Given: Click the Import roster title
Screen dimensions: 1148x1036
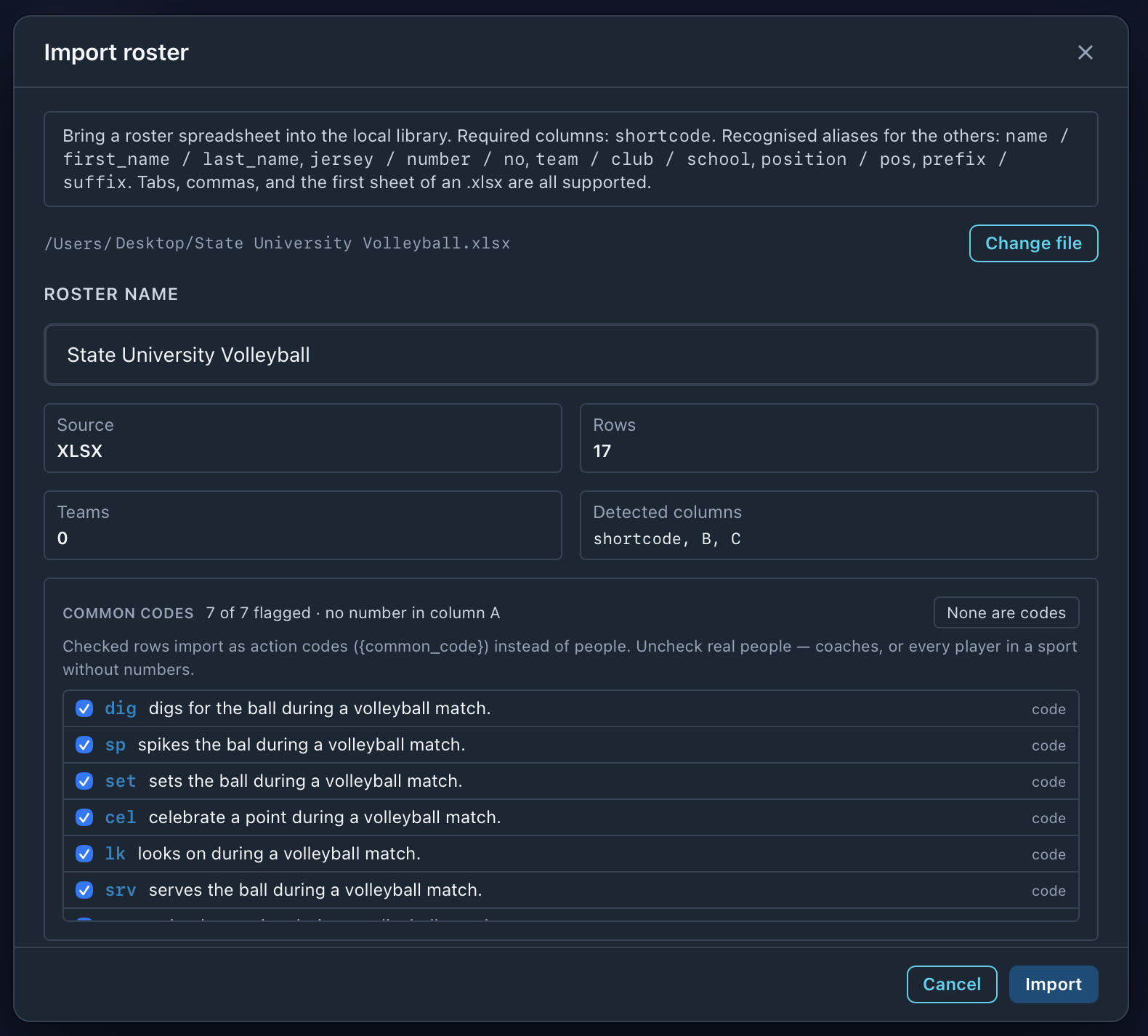Looking at the screenshot, I should pyautogui.click(x=116, y=52).
